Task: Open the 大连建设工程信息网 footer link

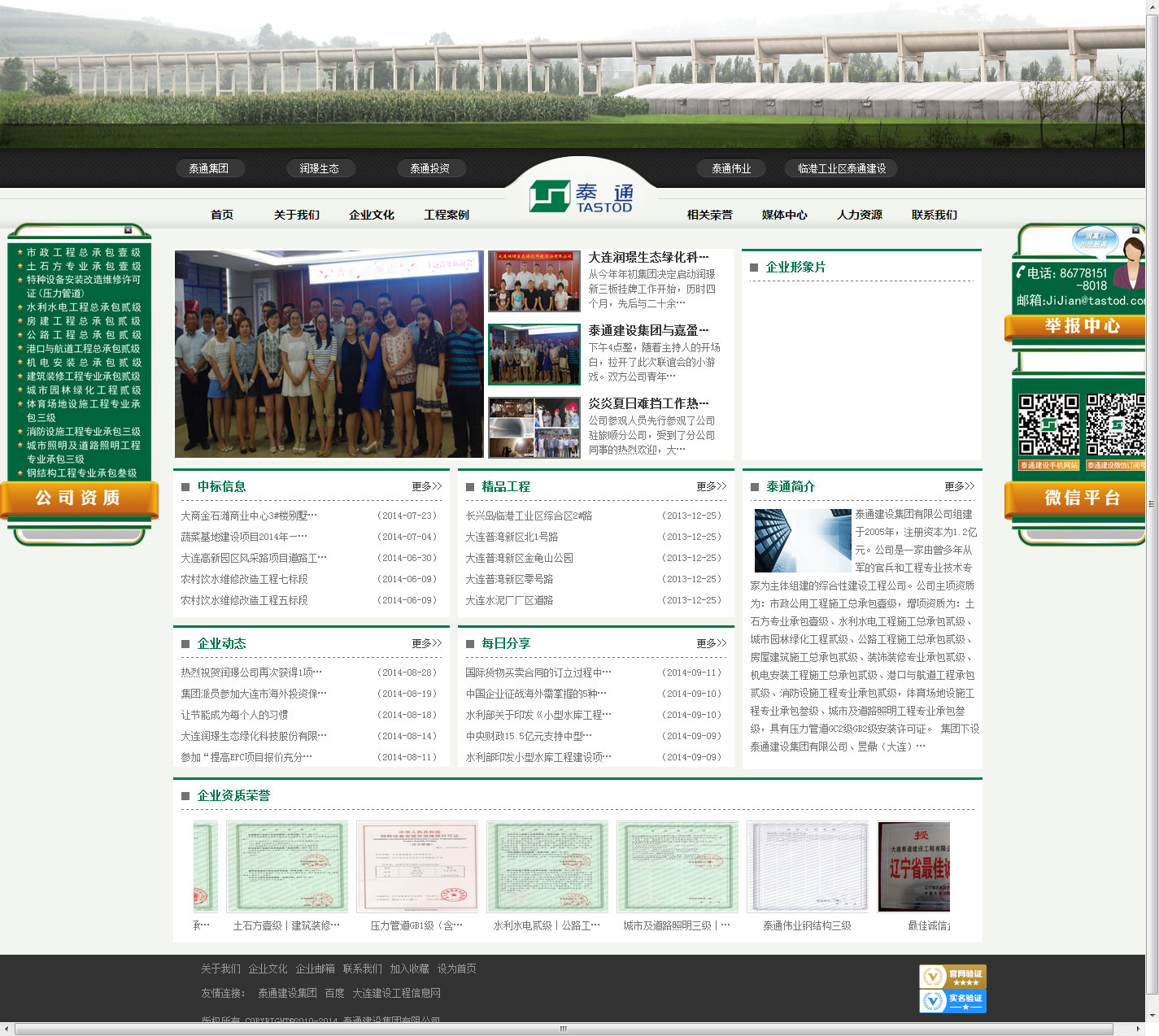Action: [x=396, y=993]
